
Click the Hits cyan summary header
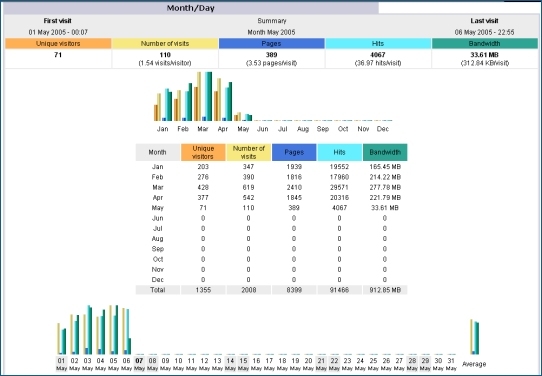click(378, 44)
